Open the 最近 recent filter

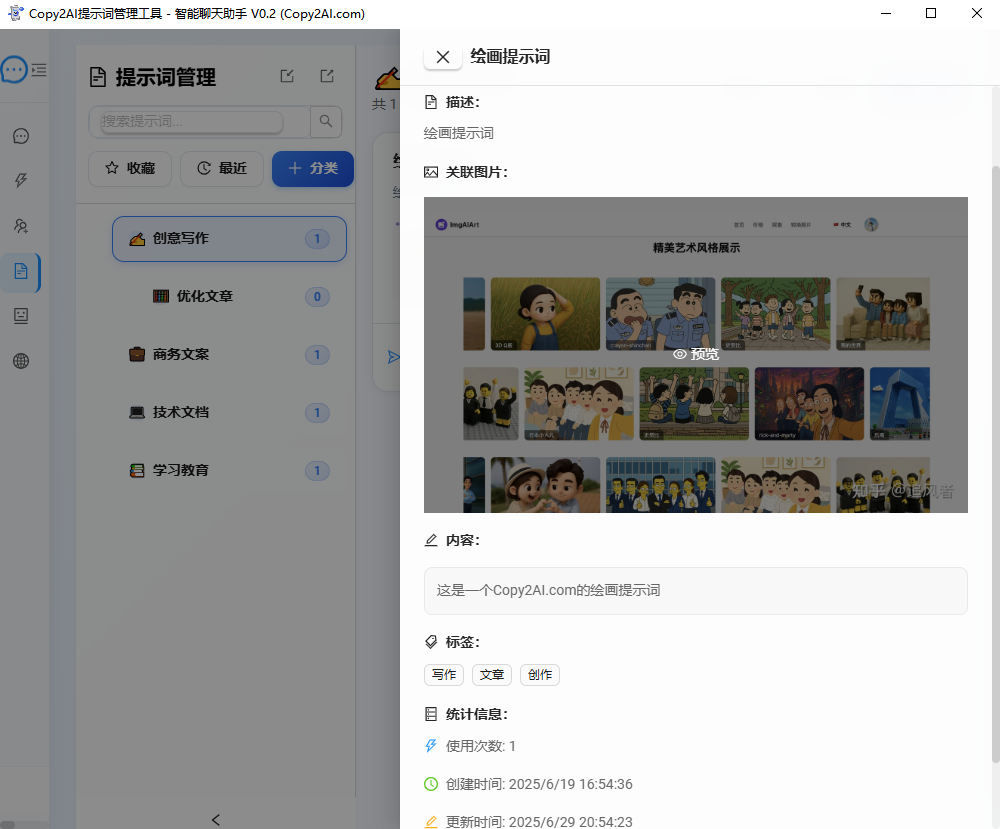point(222,168)
